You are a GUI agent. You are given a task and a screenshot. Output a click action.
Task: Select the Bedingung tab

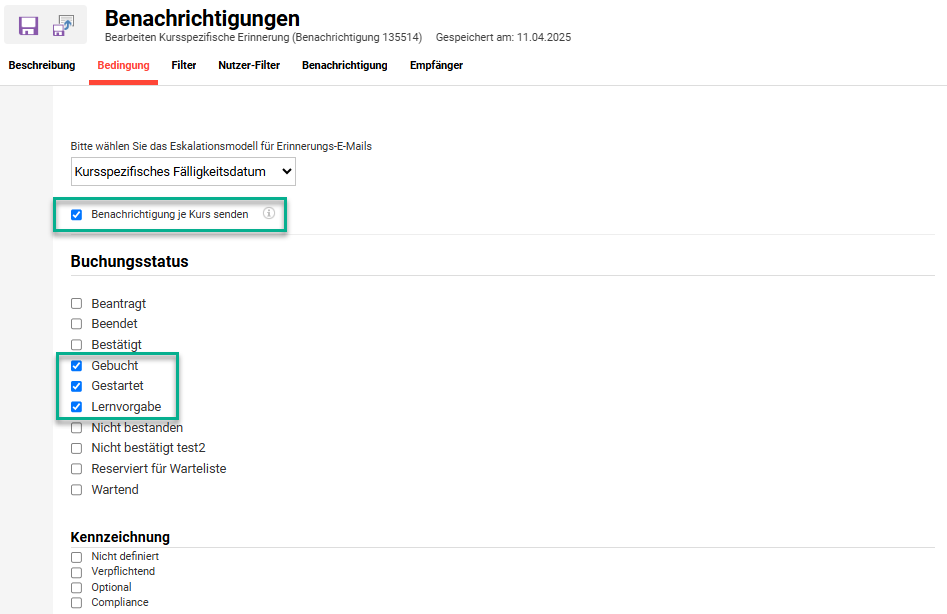coord(122,64)
